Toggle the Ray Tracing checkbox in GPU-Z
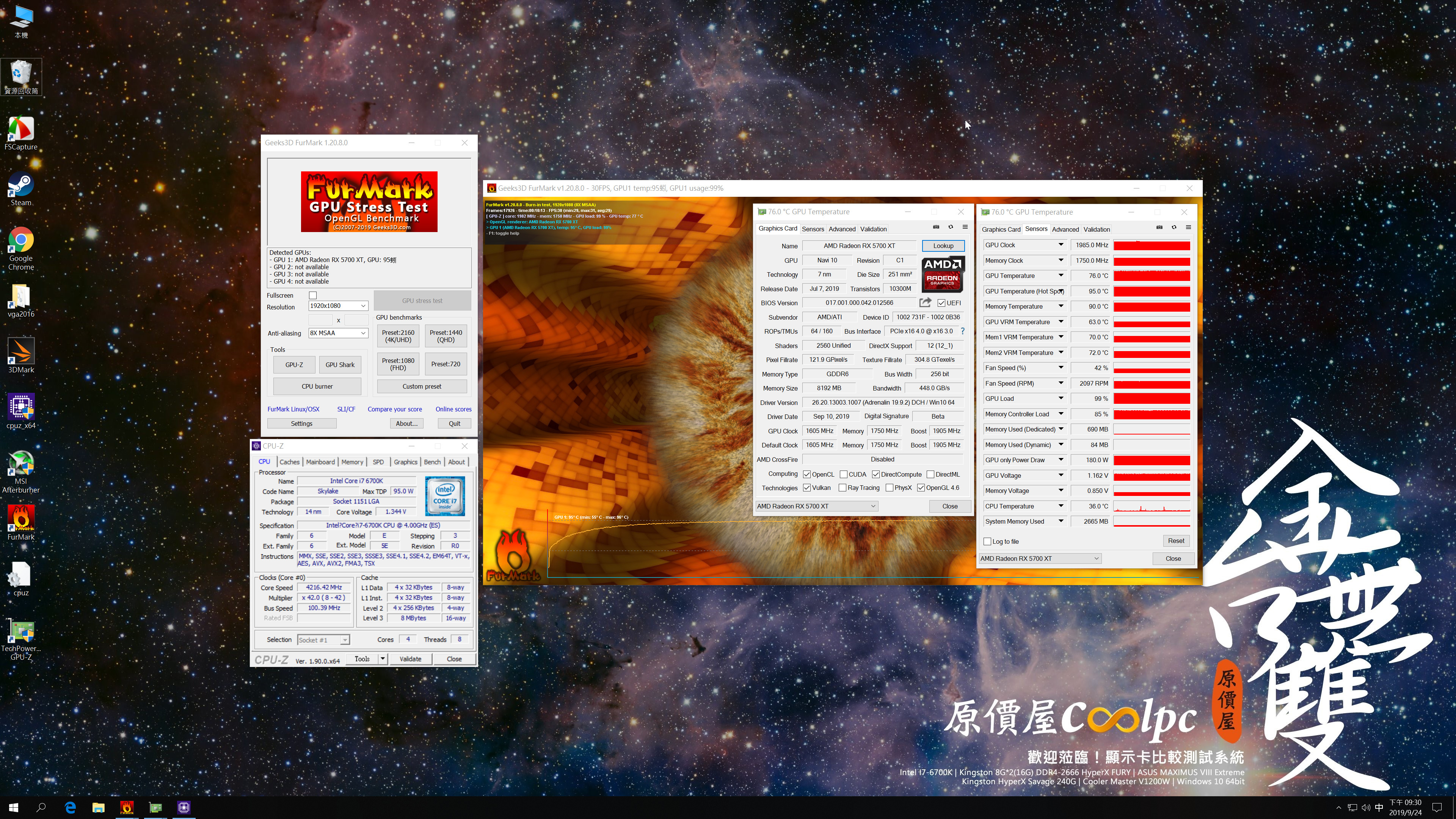The image size is (1456, 819). [x=842, y=488]
